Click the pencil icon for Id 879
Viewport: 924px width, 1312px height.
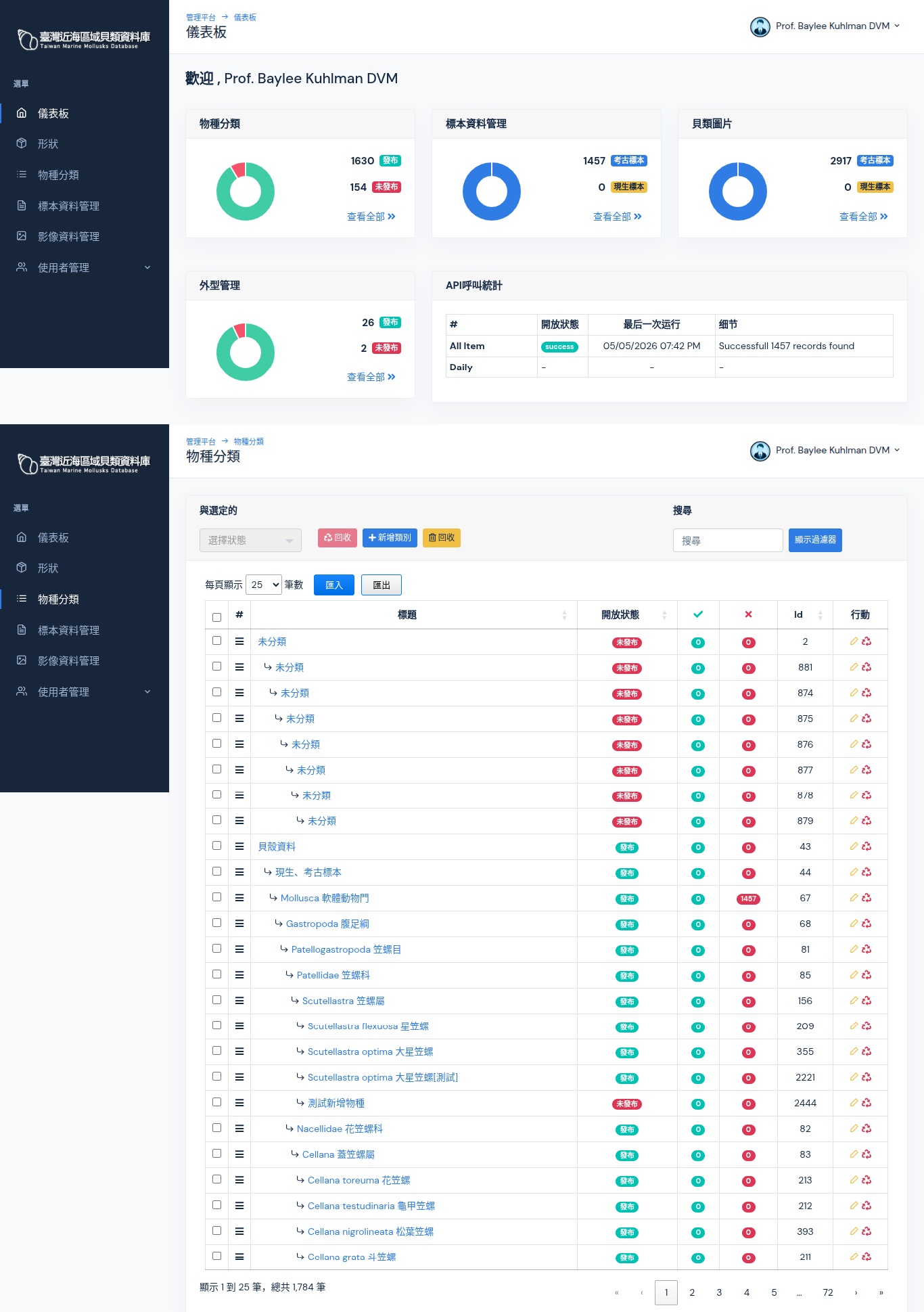point(854,821)
